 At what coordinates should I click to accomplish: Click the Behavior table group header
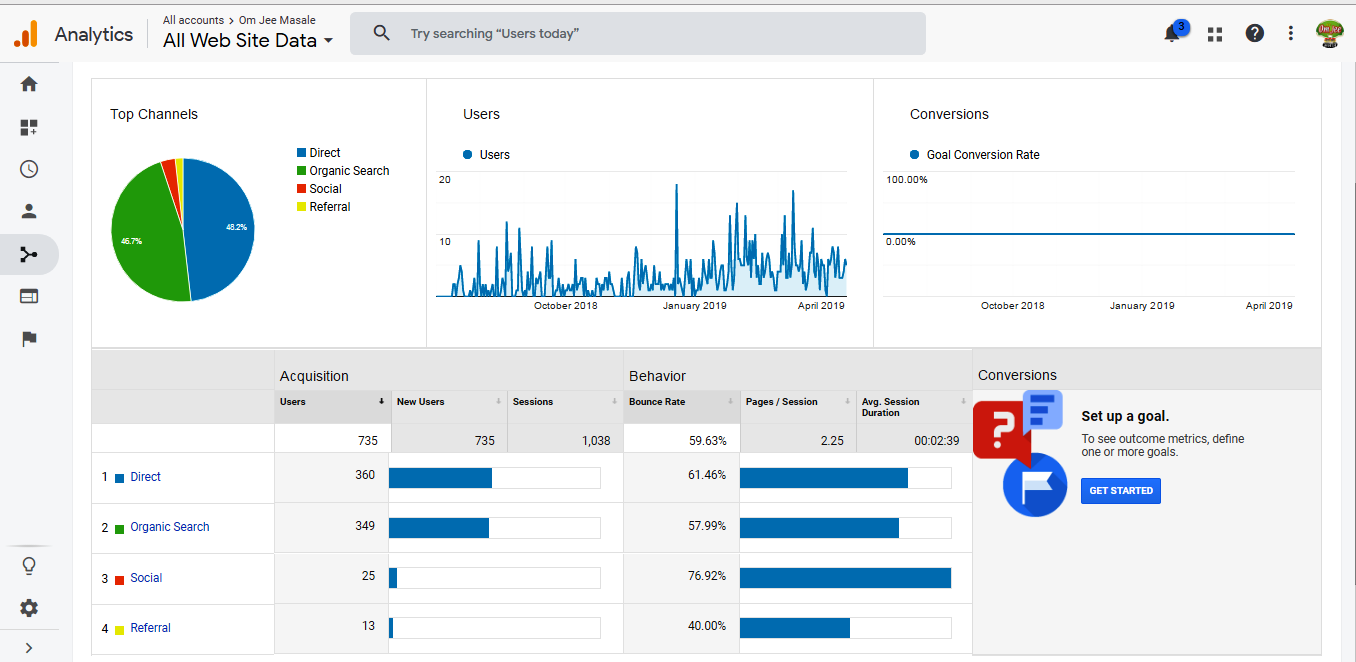(x=658, y=376)
